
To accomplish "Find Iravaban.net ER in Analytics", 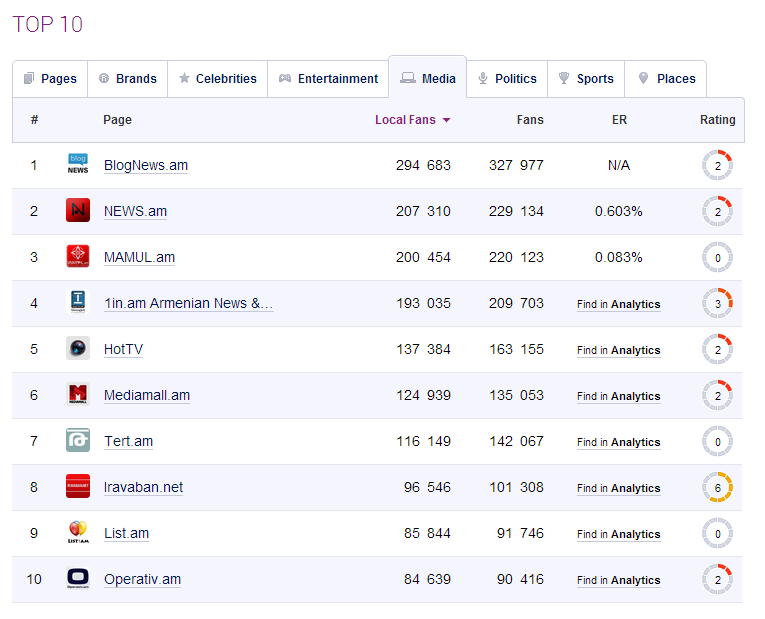I will click(x=619, y=488).
